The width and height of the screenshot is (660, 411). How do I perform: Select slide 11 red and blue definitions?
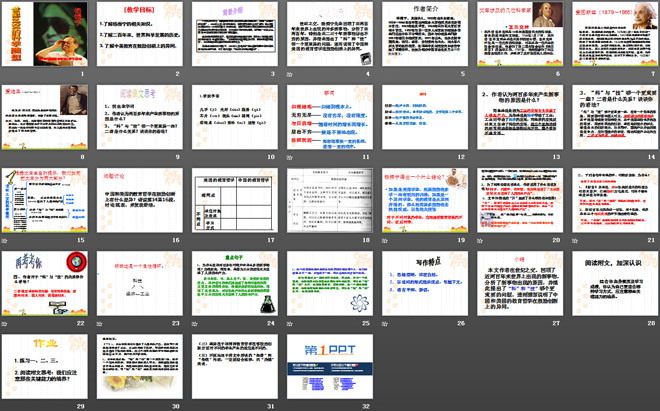pyautogui.click(x=330, y=117)
